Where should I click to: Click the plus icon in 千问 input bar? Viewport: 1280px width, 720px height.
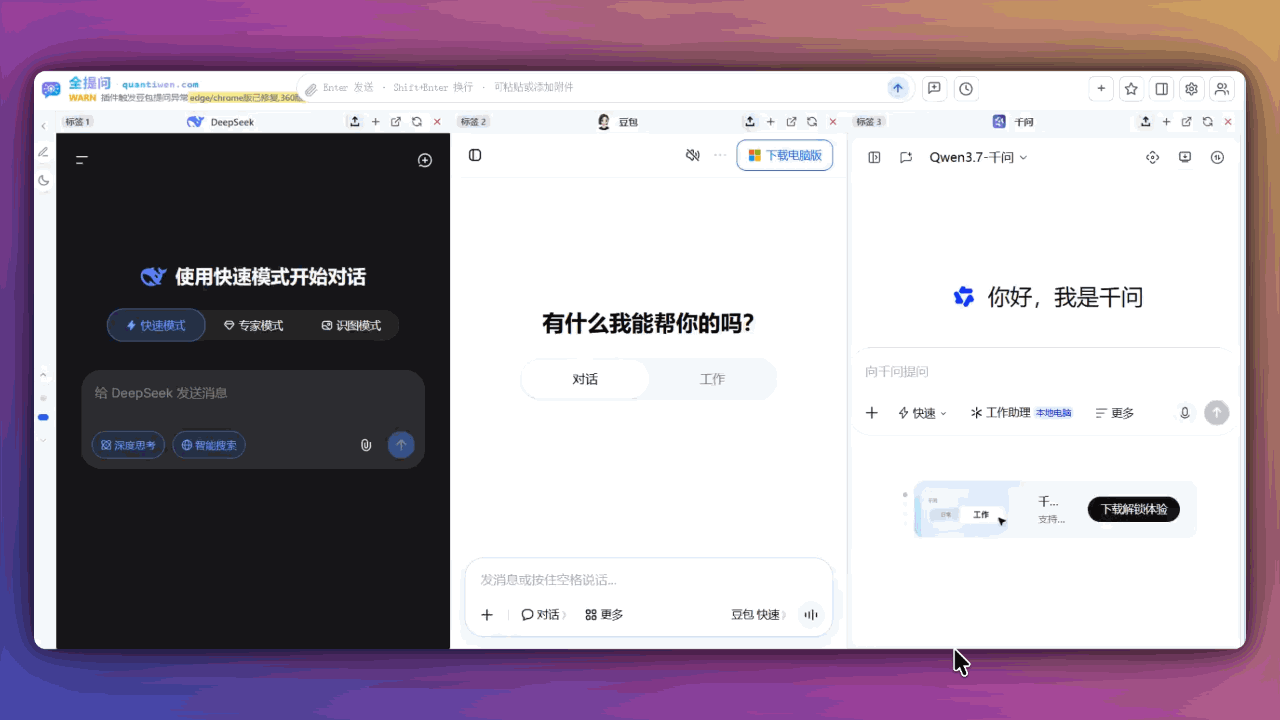click(x=872, y=413)
